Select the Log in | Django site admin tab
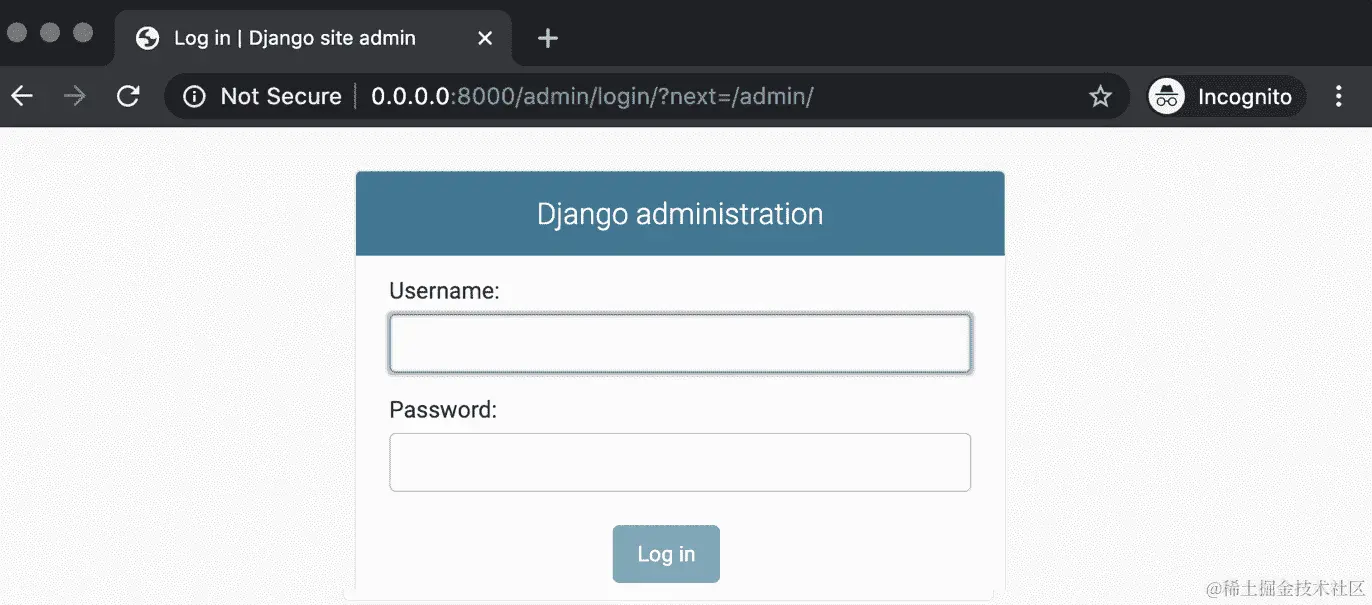 coord(313,38)
